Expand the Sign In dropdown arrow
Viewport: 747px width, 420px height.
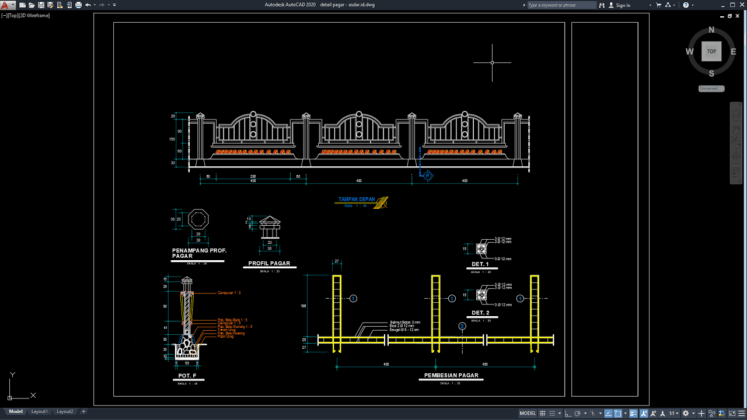click(x=650, y=5)
